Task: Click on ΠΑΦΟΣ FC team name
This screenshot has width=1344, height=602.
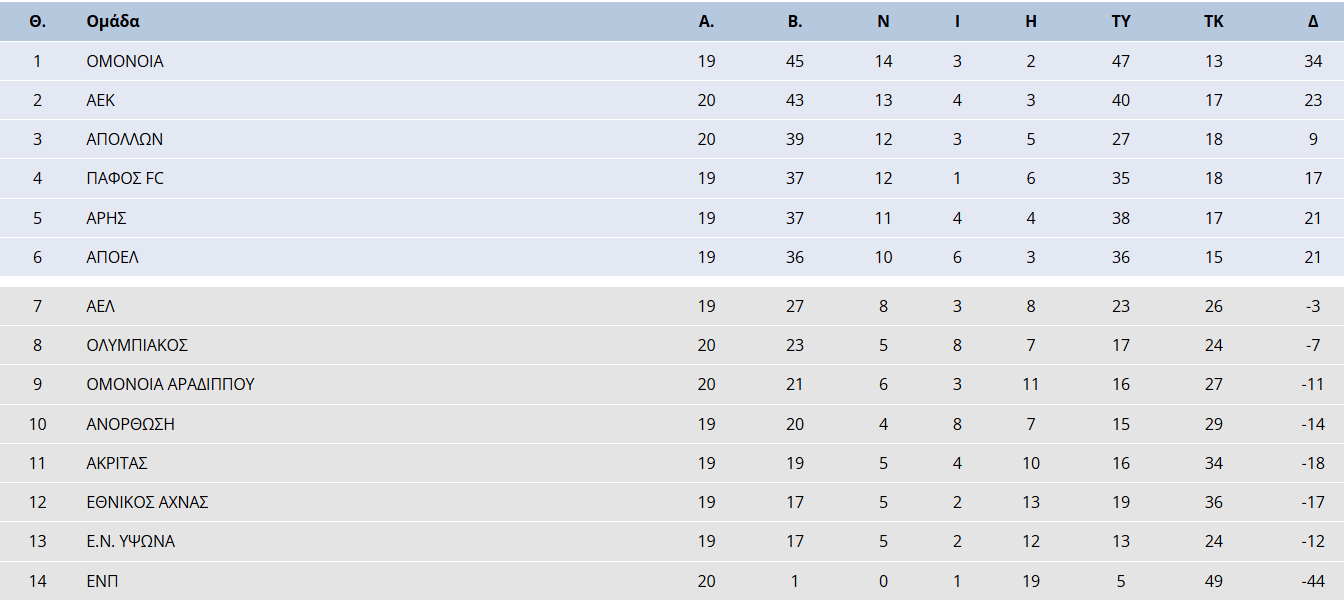Action: [x=125, y=178]
